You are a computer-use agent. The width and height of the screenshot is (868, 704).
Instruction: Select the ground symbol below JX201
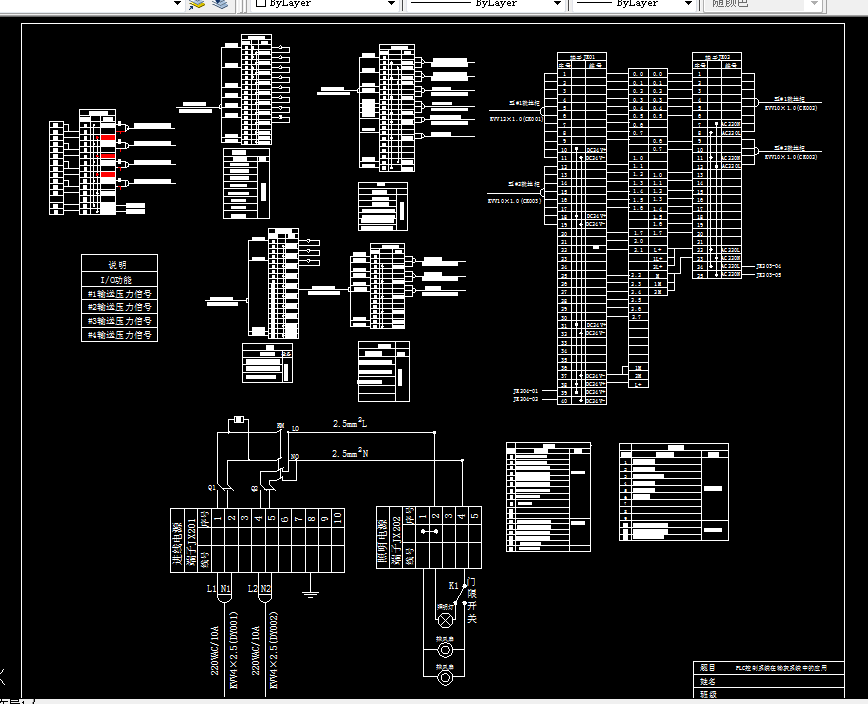(x=311, y=593)
